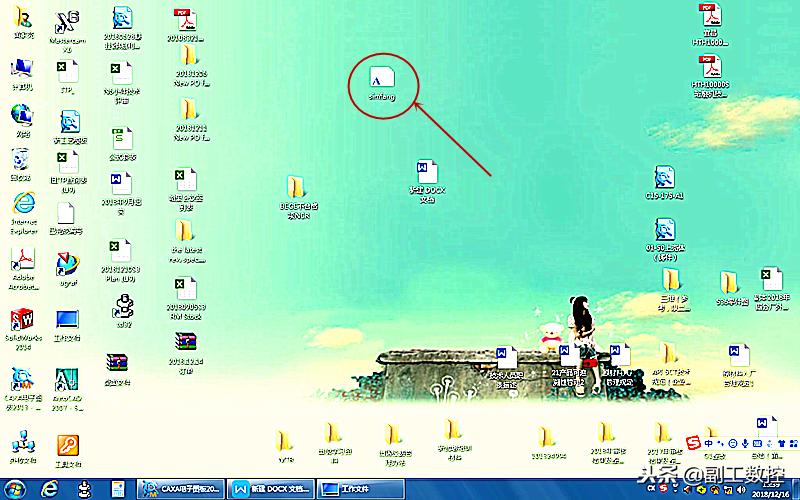Open the clock showing 2018/12/16
The width and height of the screenshot is (800, 500).
pos(768,490)
